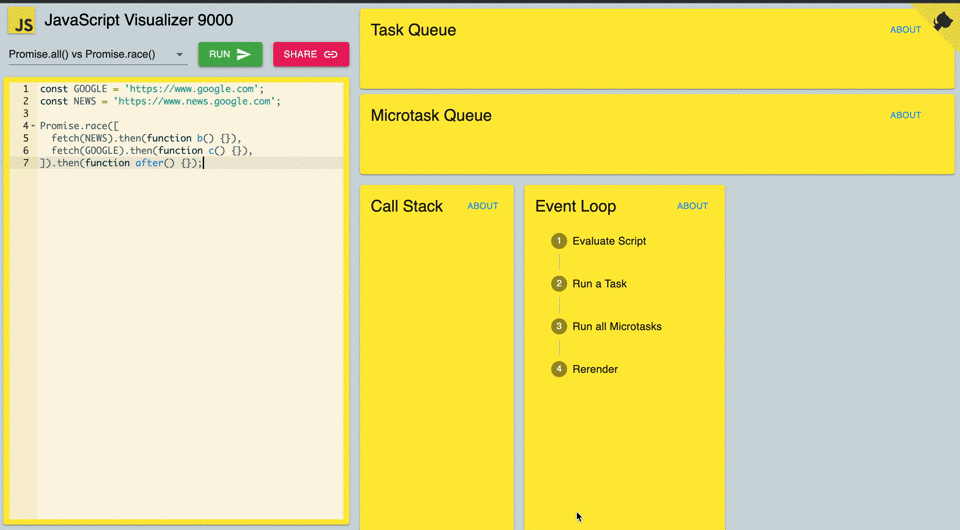Click the 'Task Queue' heading

pyautogui.click(x=413, y=30)
